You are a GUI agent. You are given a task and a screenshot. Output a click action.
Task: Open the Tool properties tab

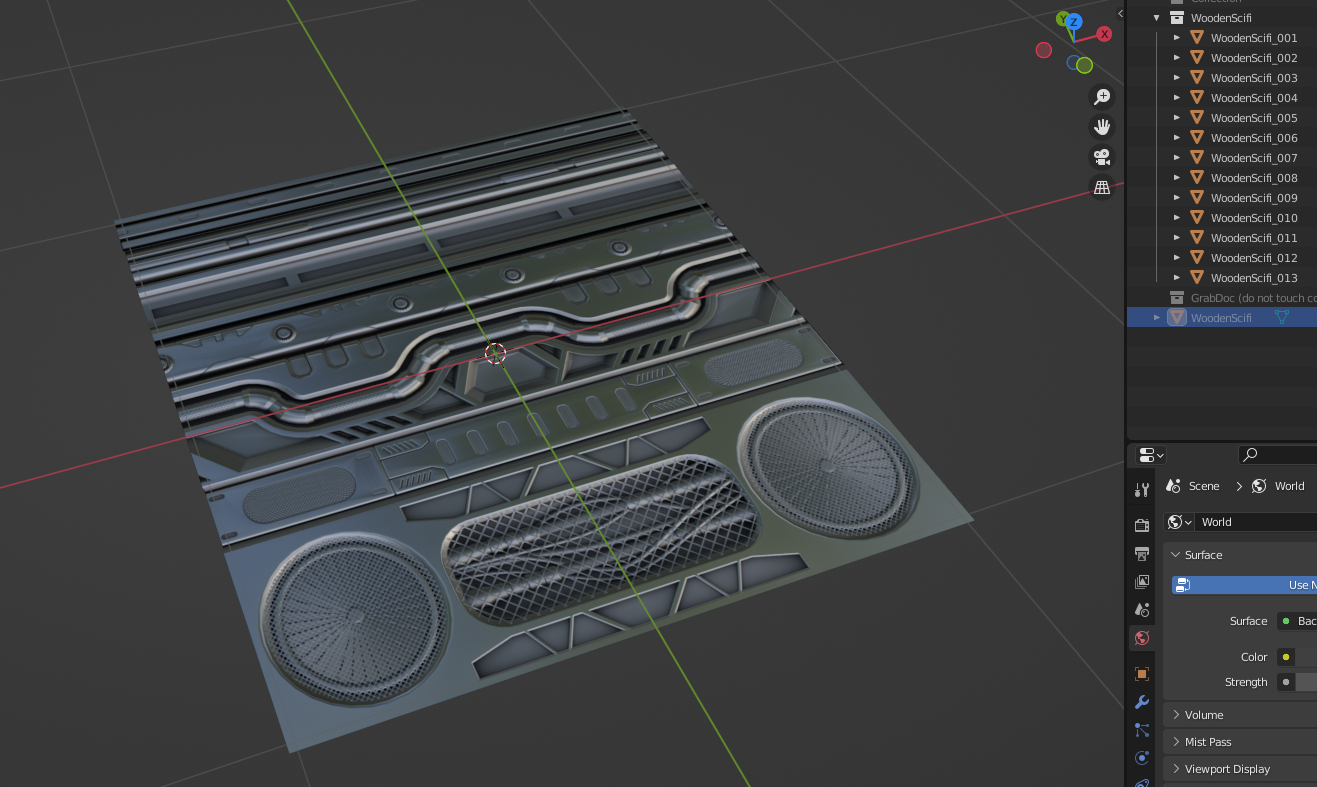pos(1142,490)
